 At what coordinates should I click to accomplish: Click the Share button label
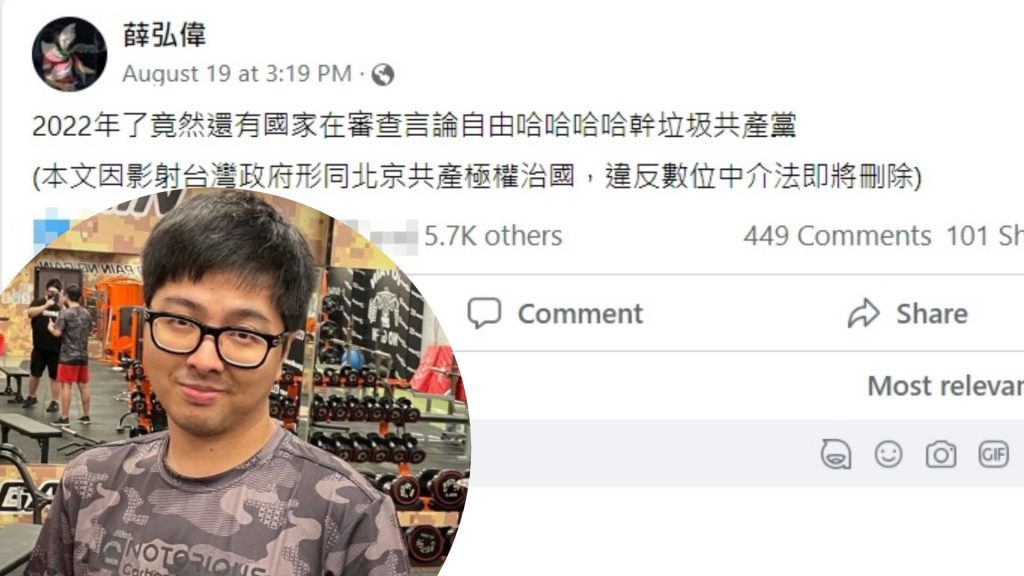(932, 314)
